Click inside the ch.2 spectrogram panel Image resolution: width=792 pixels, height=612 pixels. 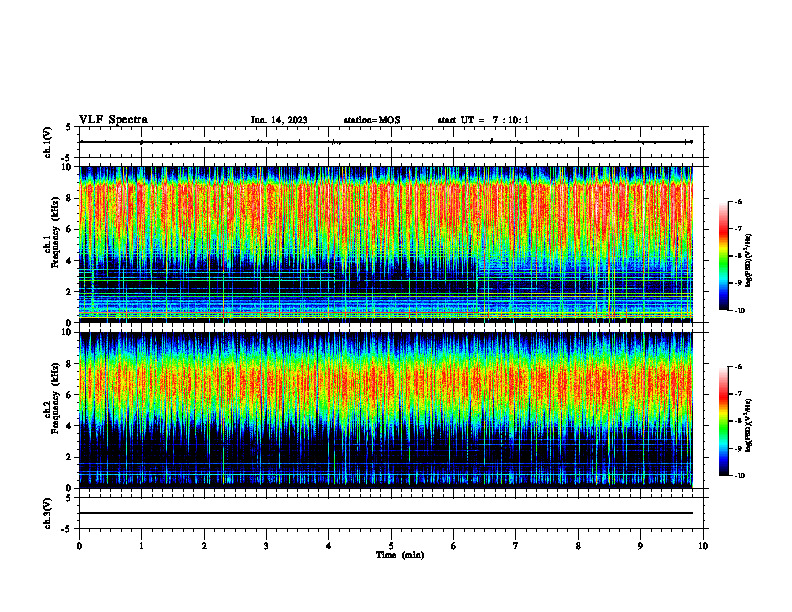click(386, 410)
